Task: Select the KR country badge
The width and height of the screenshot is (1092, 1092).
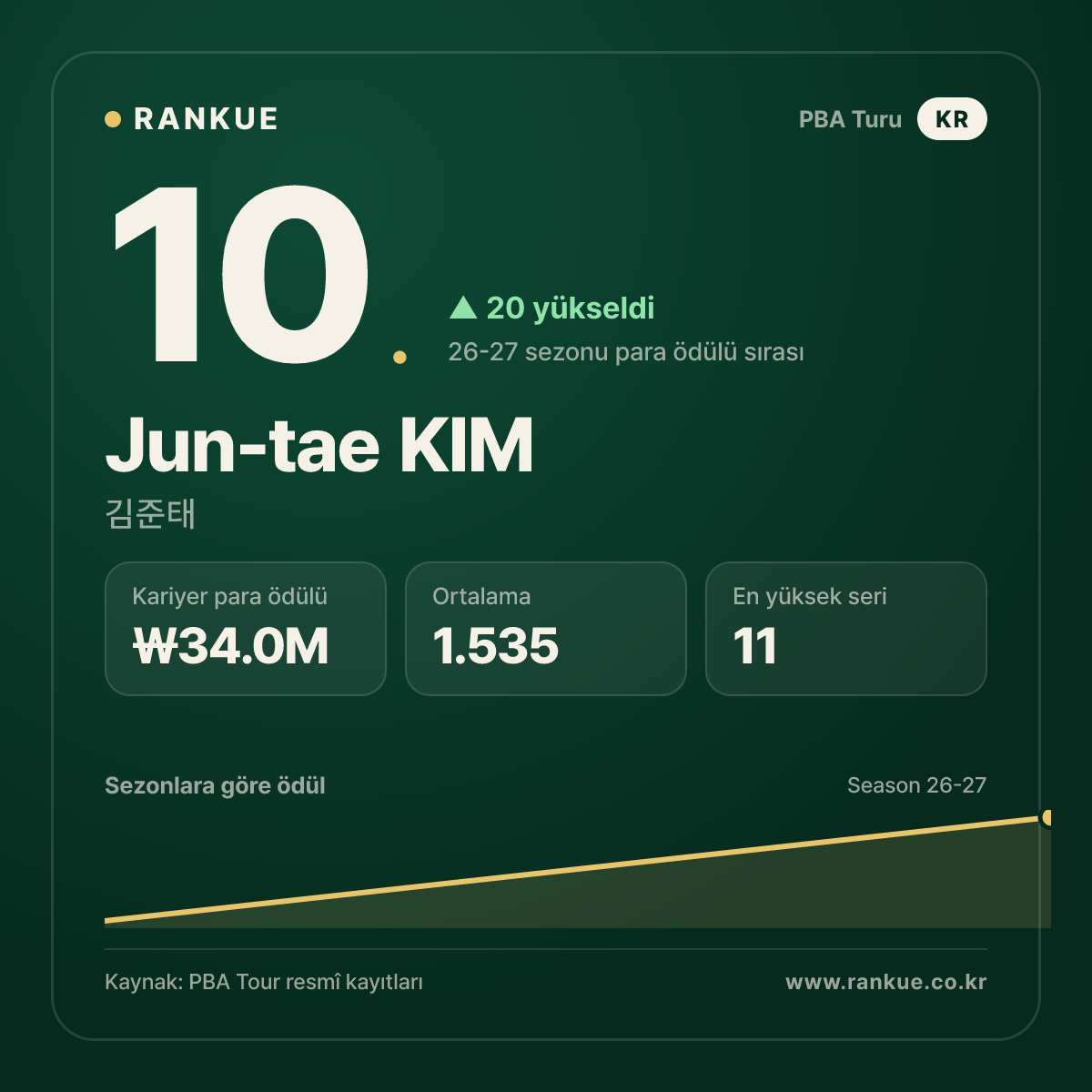Action: click(952, 119)
